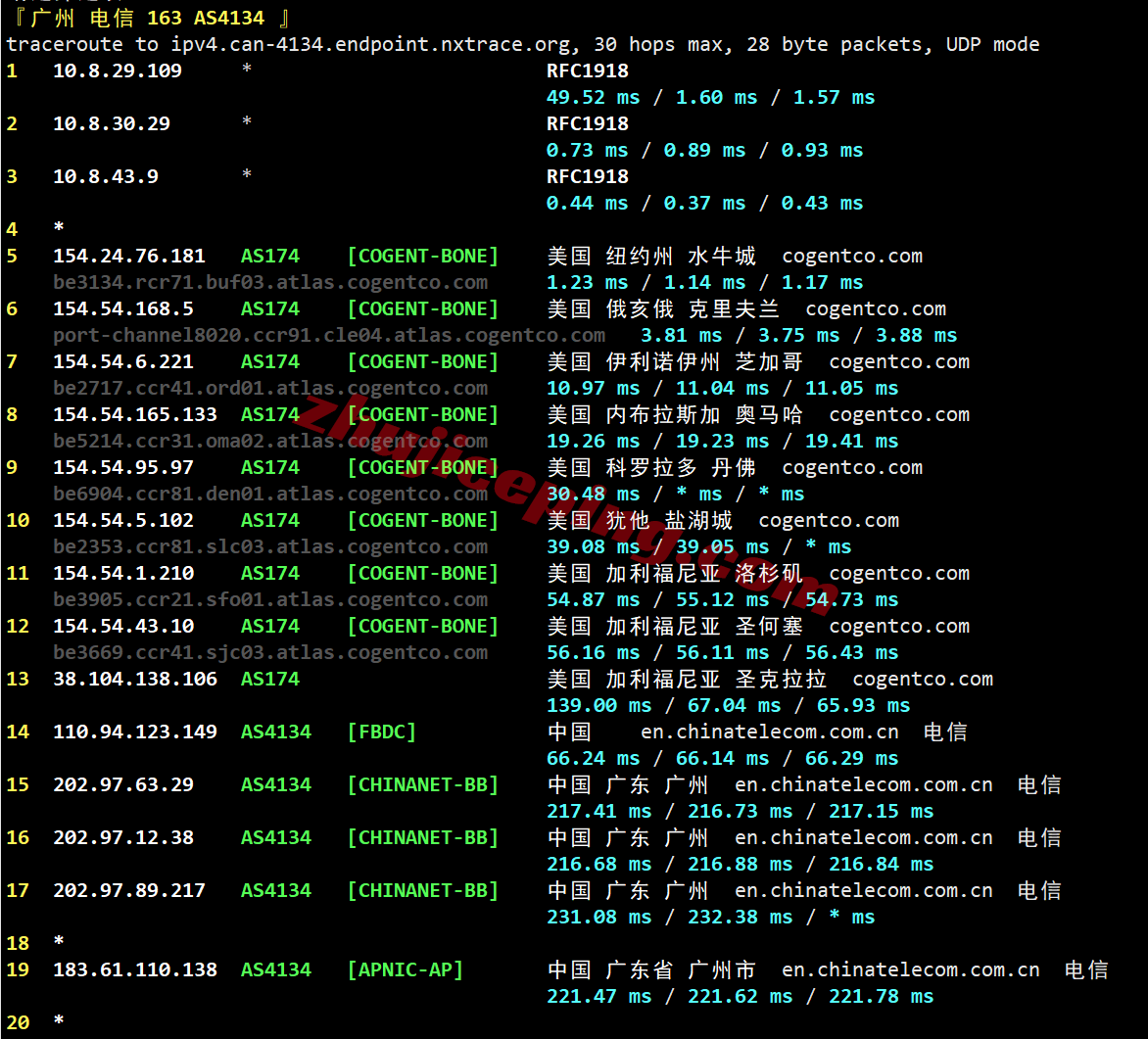The height and width of the screenshot is (1039, 1148).
Task: Click the IP address 154.24.76.181
Action: pos(129,257)
